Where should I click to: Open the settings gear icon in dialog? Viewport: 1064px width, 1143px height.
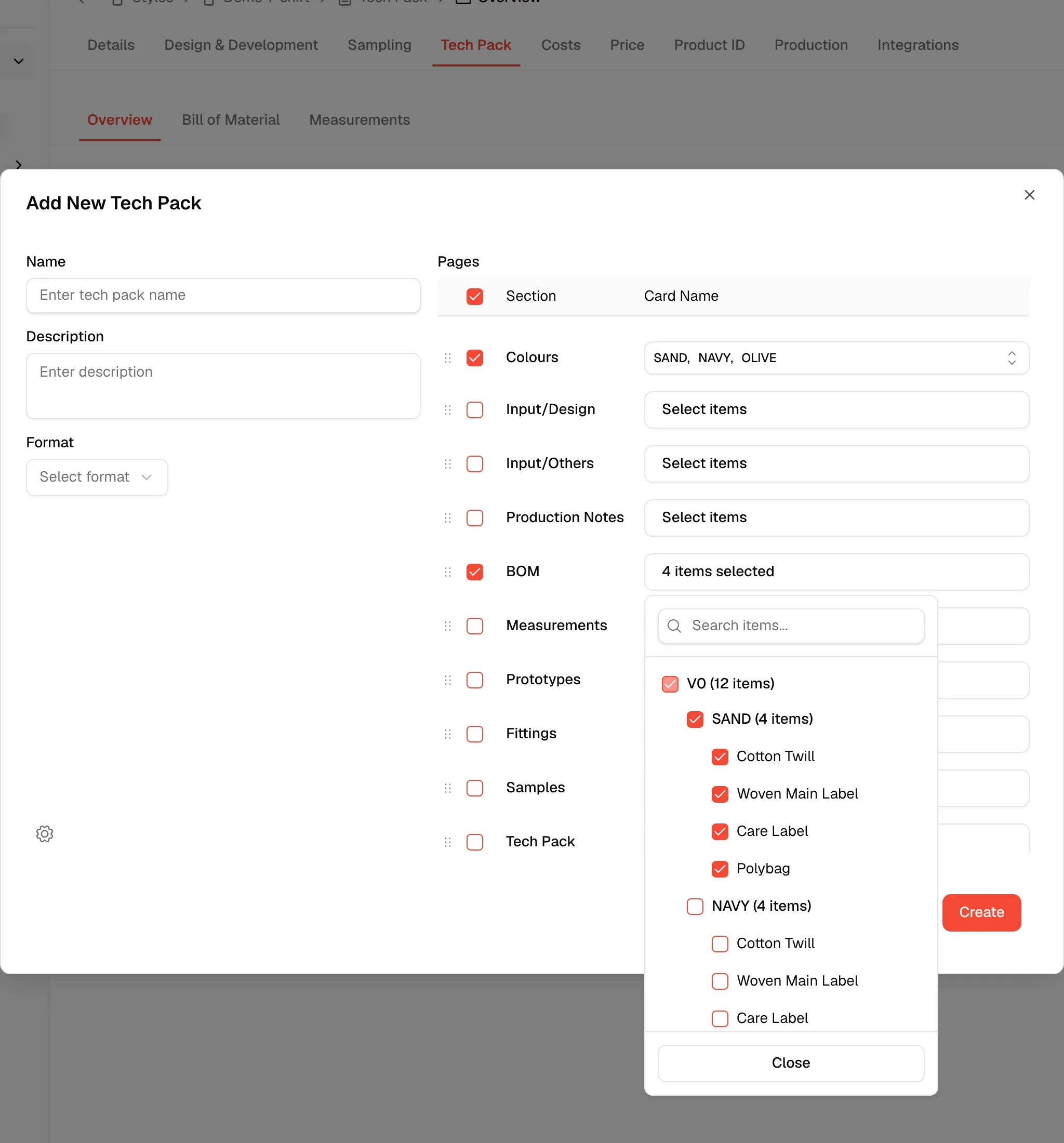click(x=44, y=834)
